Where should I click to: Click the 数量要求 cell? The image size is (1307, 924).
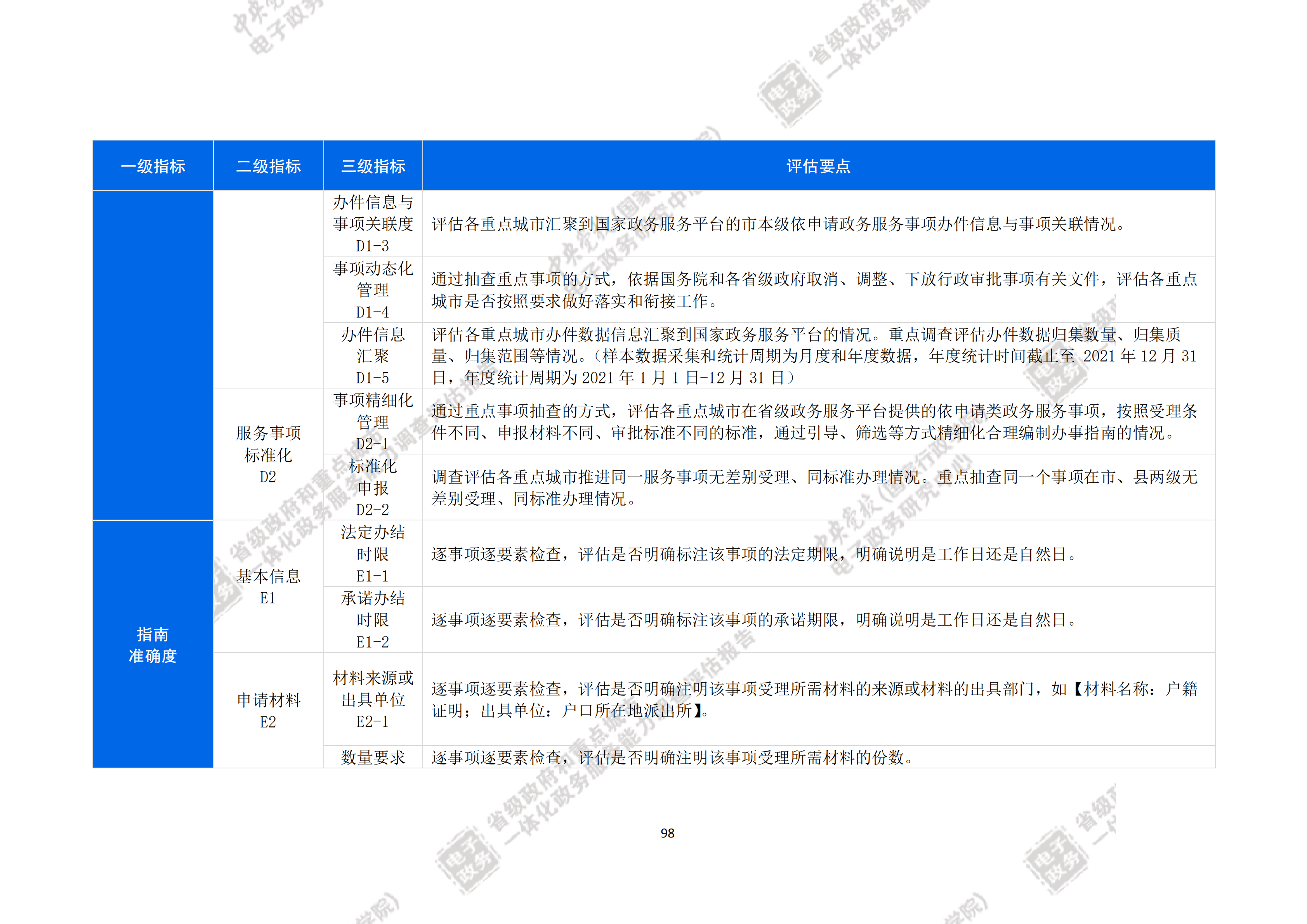pyautogui.click(x=373, y=757)
